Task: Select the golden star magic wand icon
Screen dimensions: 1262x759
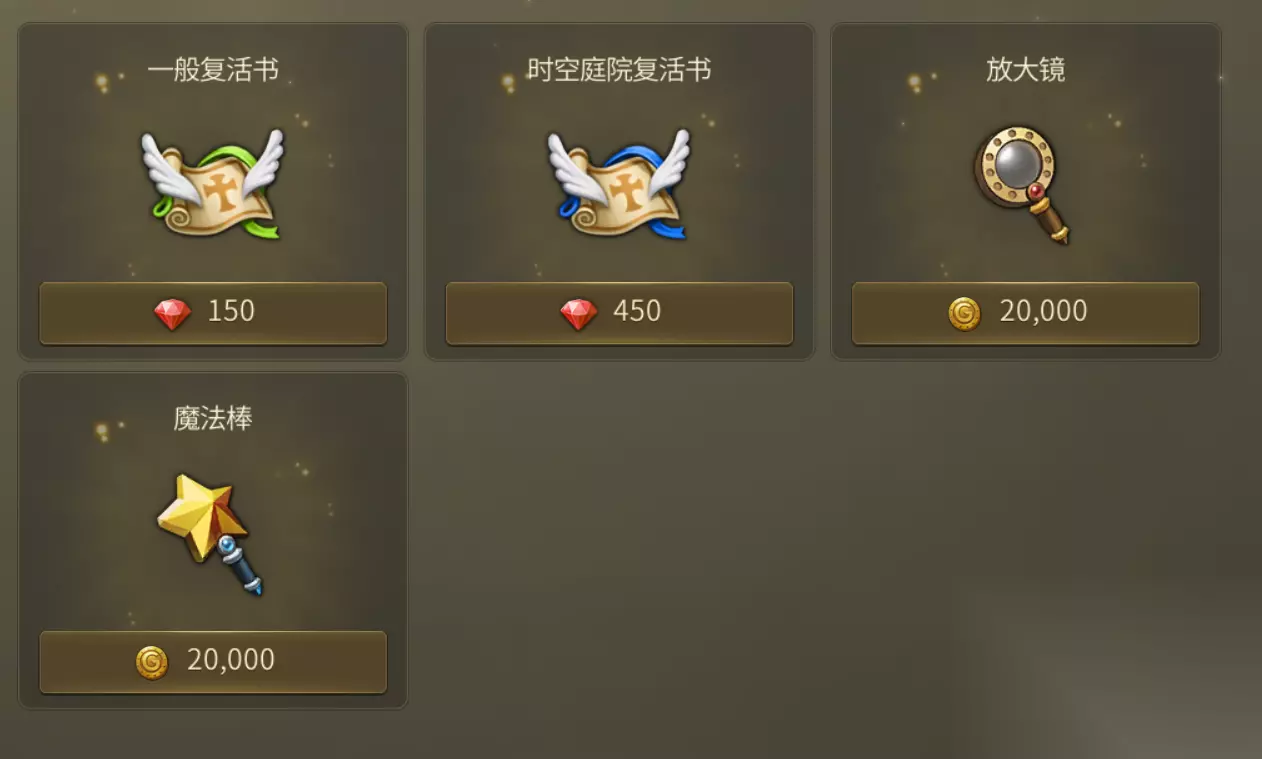Action: (x=210, y=534)
